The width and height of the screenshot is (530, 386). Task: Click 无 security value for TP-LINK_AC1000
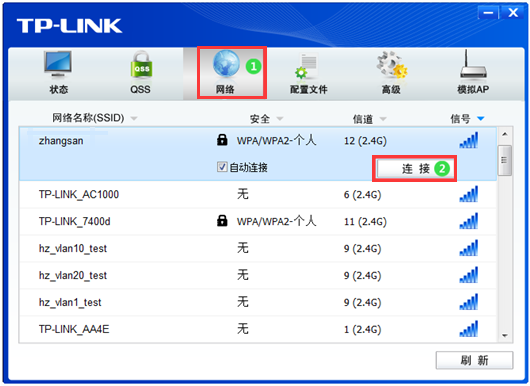pos(243,194)
